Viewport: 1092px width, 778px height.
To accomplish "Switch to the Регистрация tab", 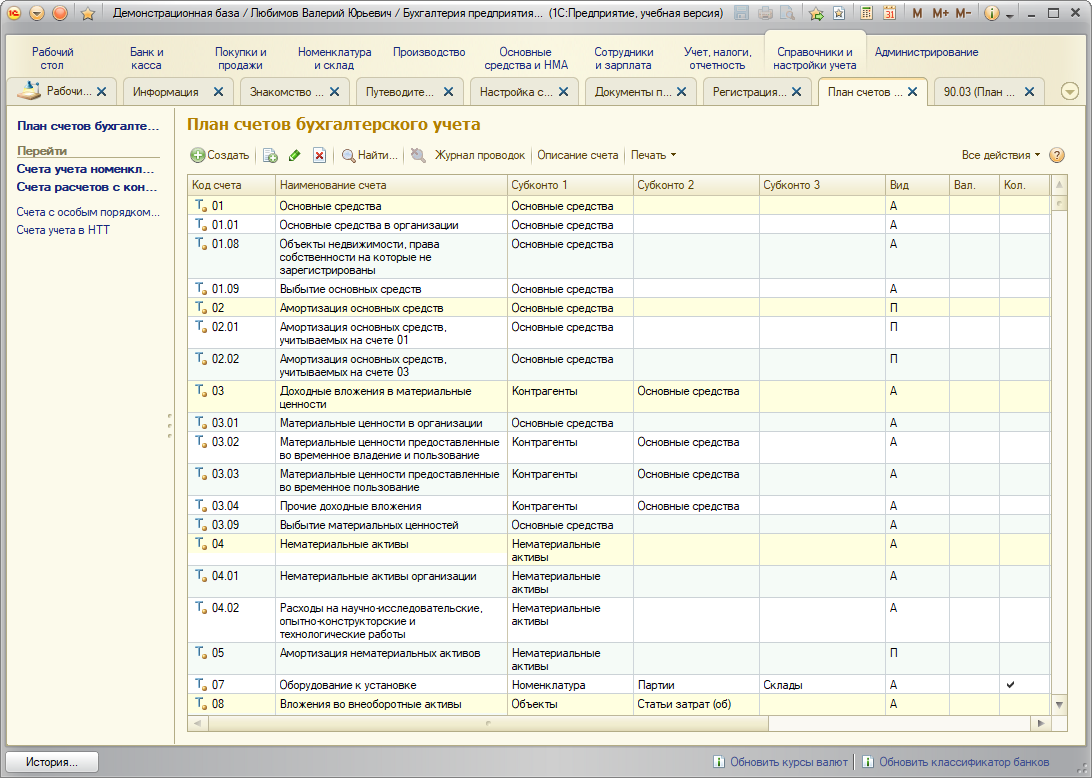I will click(x=749, y=91).
